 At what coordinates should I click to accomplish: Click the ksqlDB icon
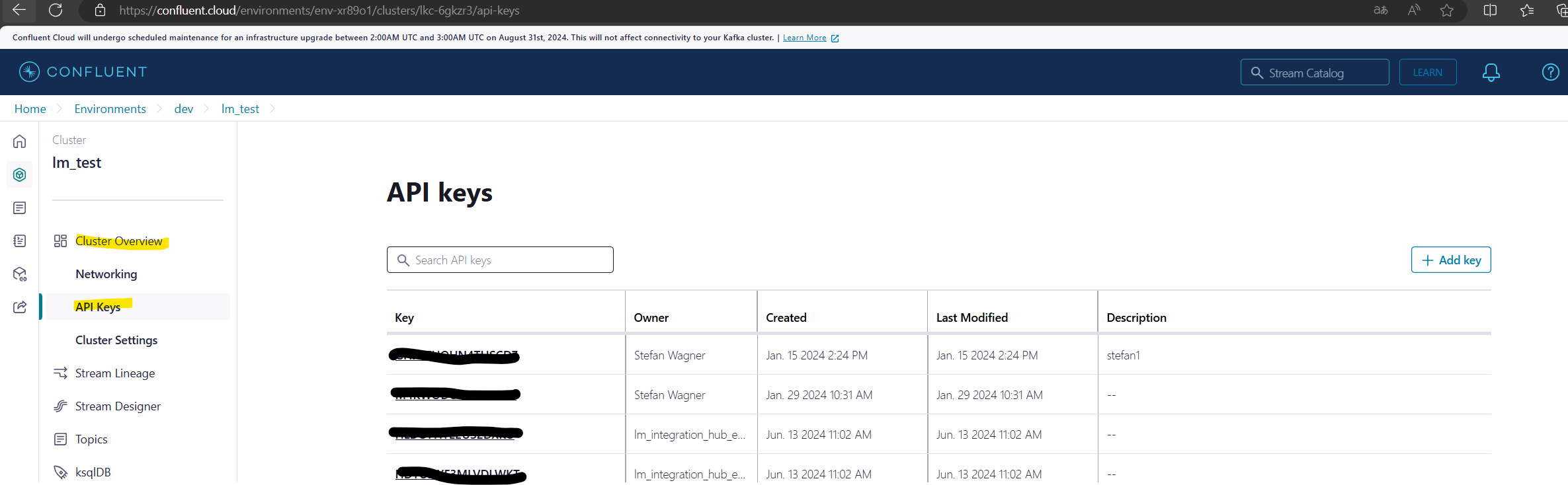pyautogui.click(x=60, y=472)
